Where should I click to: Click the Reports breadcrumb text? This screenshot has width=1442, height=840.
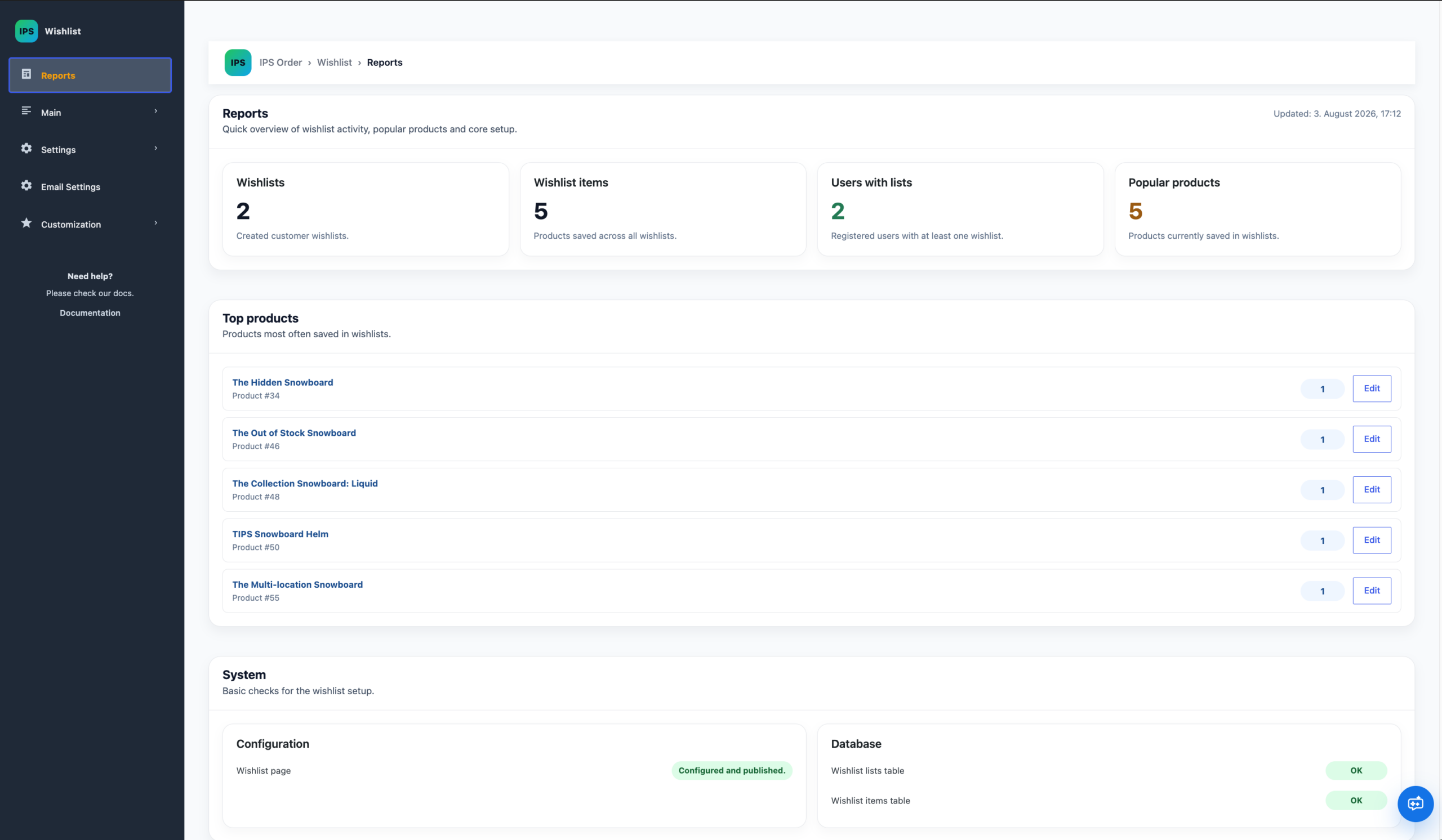pyautogui.click(x=385, y=62)
